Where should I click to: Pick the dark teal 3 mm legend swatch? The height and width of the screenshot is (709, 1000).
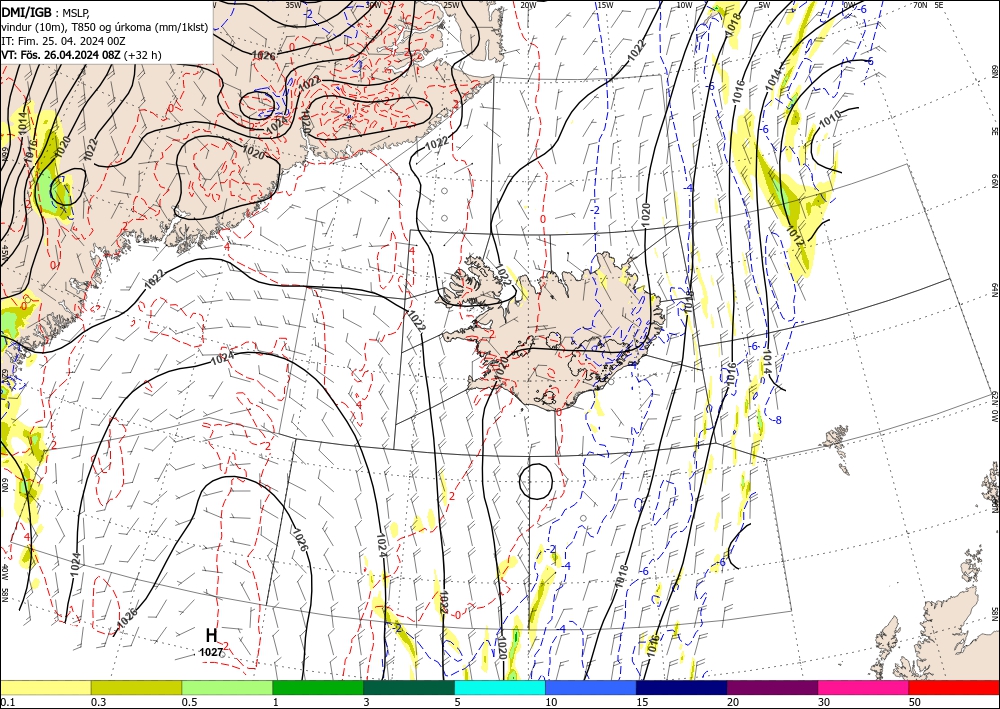coord(409,687)
